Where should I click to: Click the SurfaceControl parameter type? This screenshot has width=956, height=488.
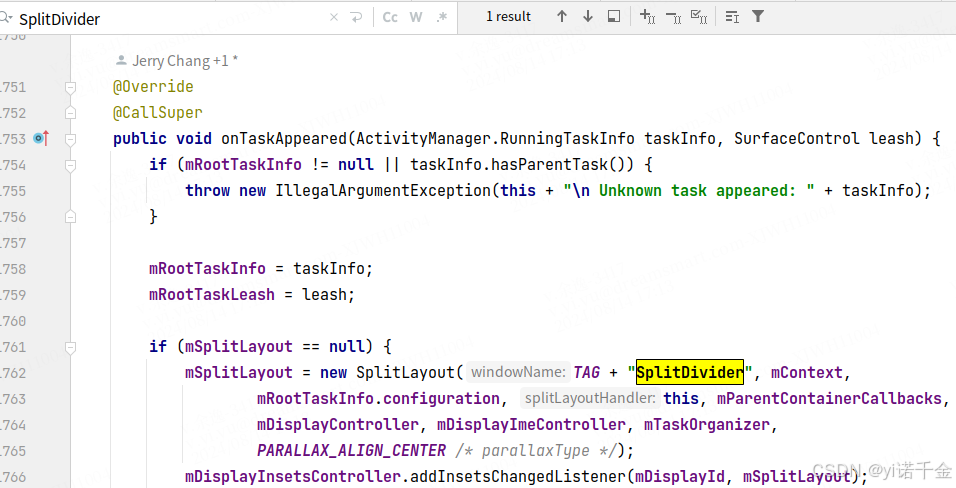[797, 138]
